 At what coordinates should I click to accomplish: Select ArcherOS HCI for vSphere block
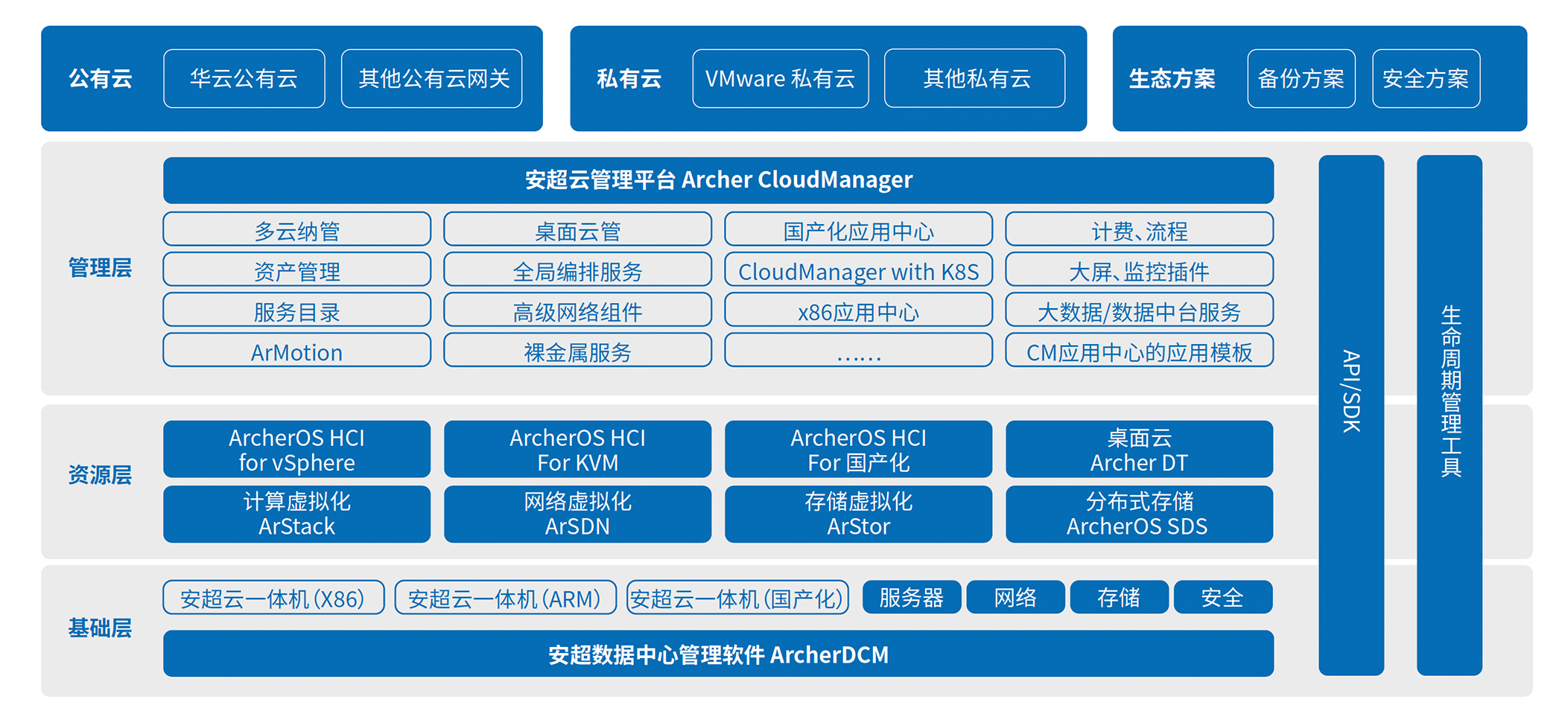(296, 449)
